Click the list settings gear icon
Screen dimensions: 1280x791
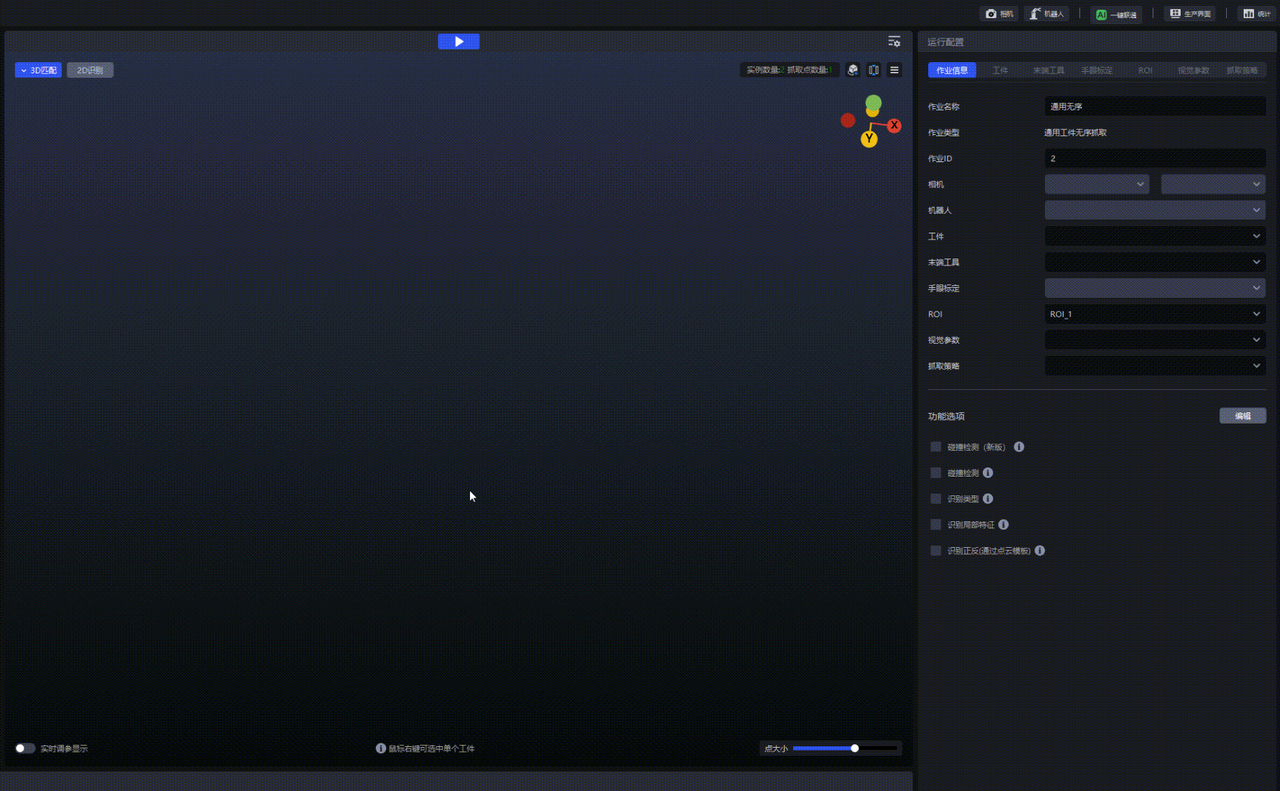tap(894, 42)
